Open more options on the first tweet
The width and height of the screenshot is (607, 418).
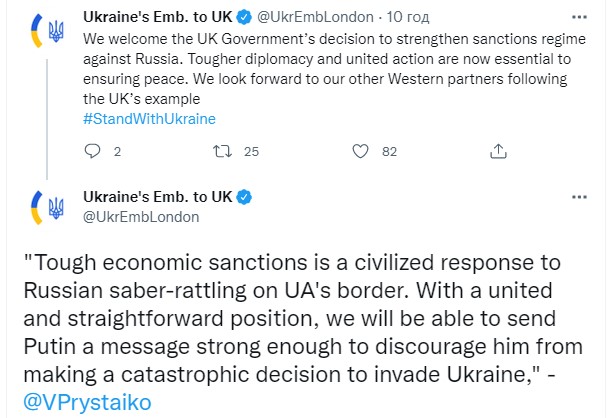click(x=579, y=17)
